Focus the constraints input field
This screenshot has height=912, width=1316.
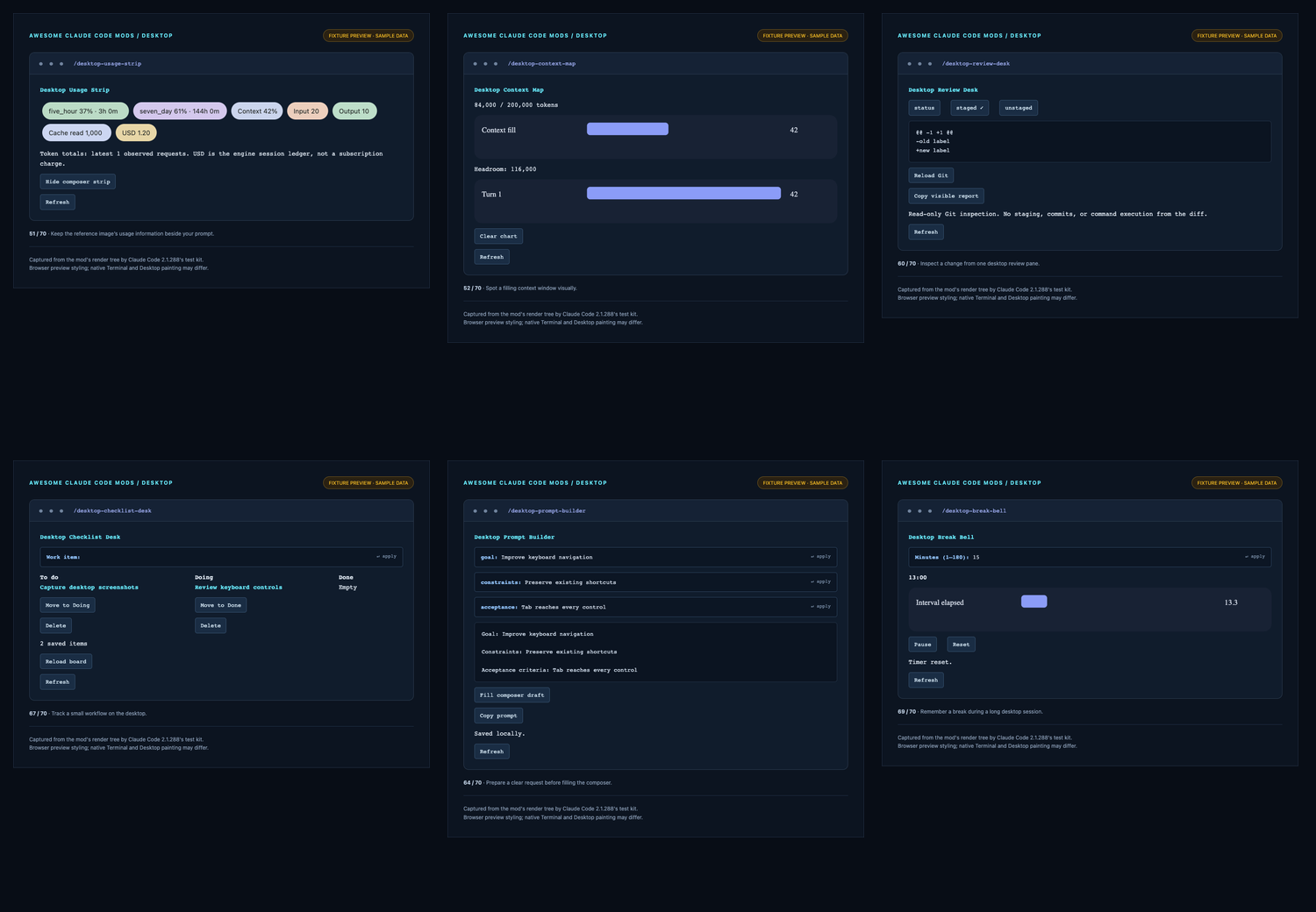pos(655,581)
